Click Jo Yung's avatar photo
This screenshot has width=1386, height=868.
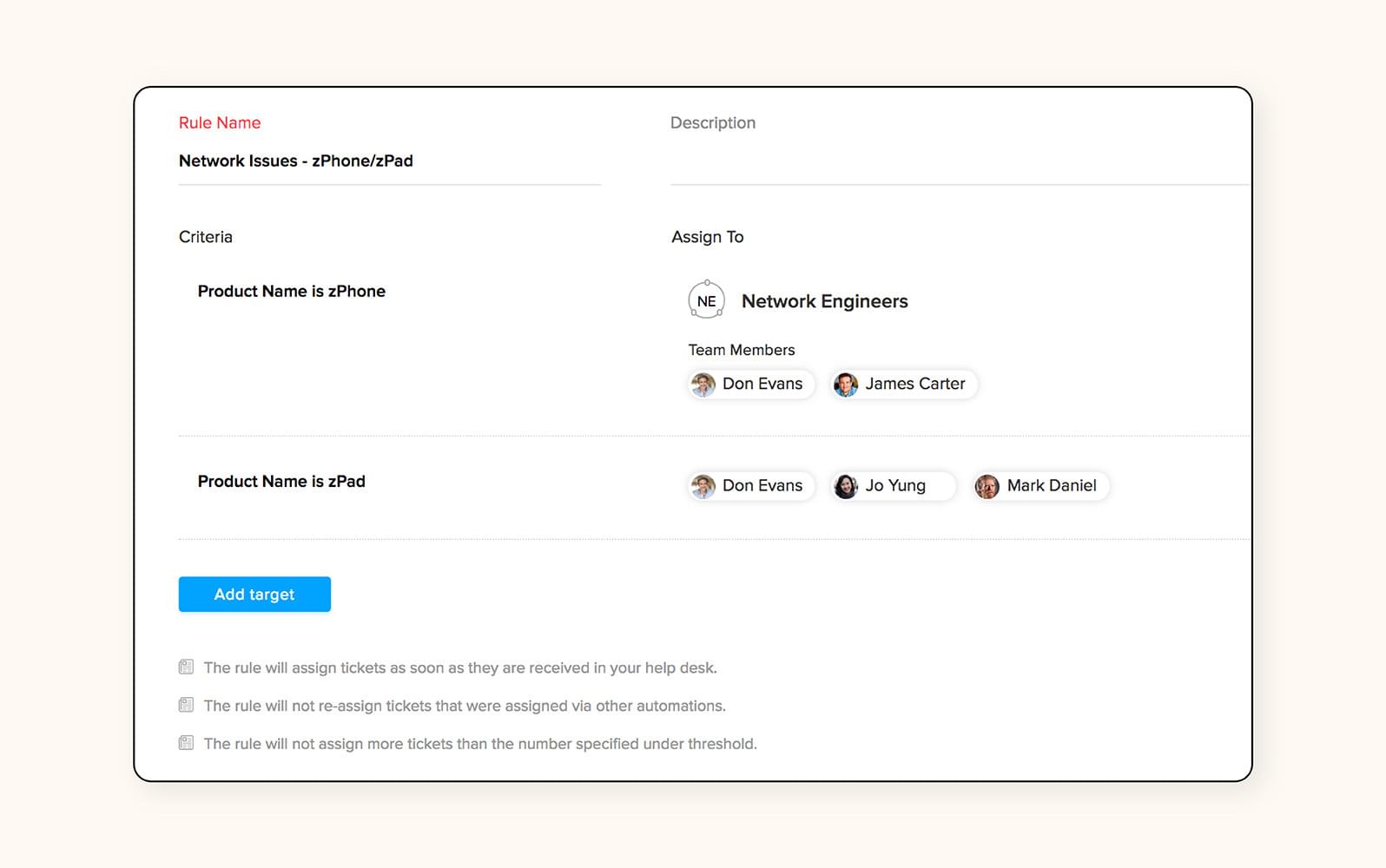846,486
